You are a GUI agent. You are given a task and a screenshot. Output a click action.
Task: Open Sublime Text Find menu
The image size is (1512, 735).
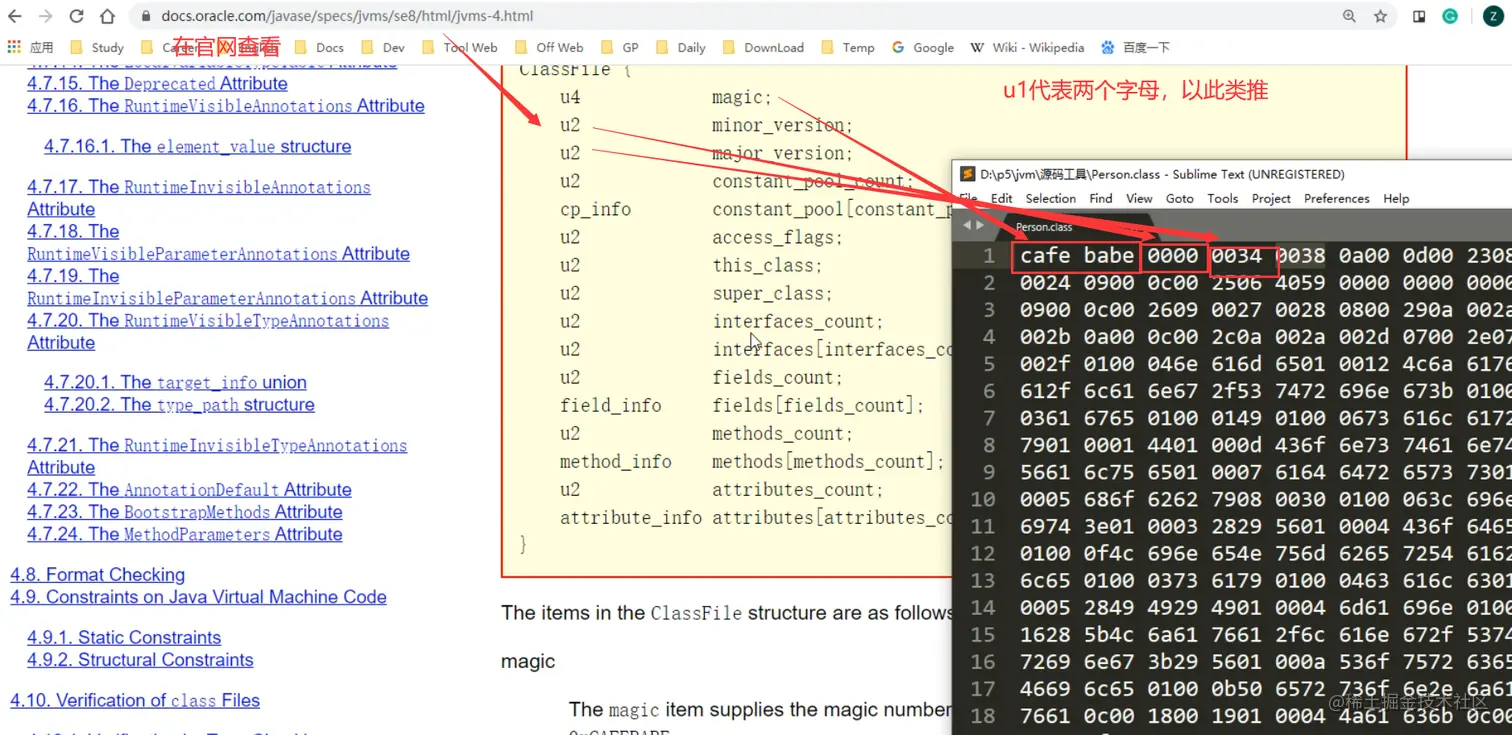1101,198
